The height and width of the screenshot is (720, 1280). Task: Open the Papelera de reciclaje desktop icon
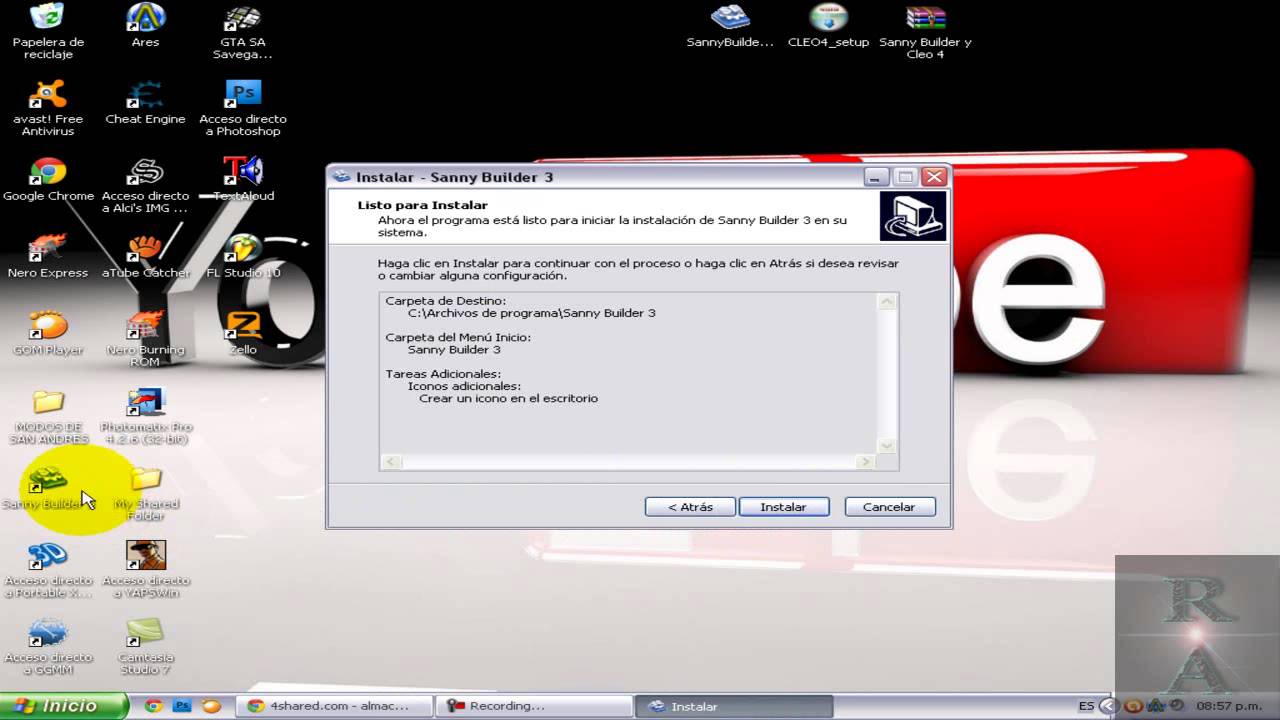48,31
